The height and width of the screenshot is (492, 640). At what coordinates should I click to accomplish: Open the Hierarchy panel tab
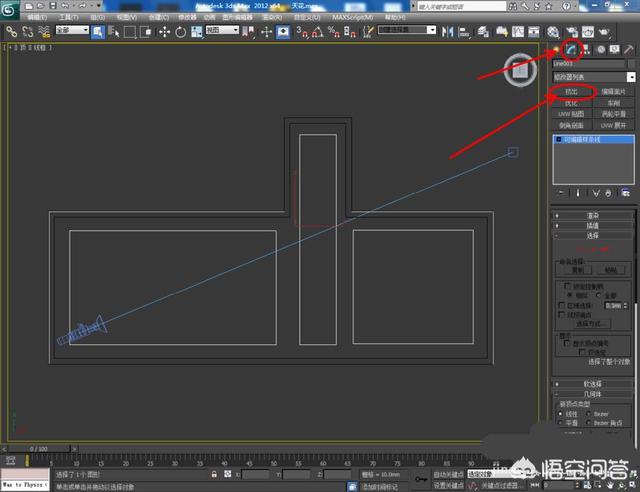(586, 50)
